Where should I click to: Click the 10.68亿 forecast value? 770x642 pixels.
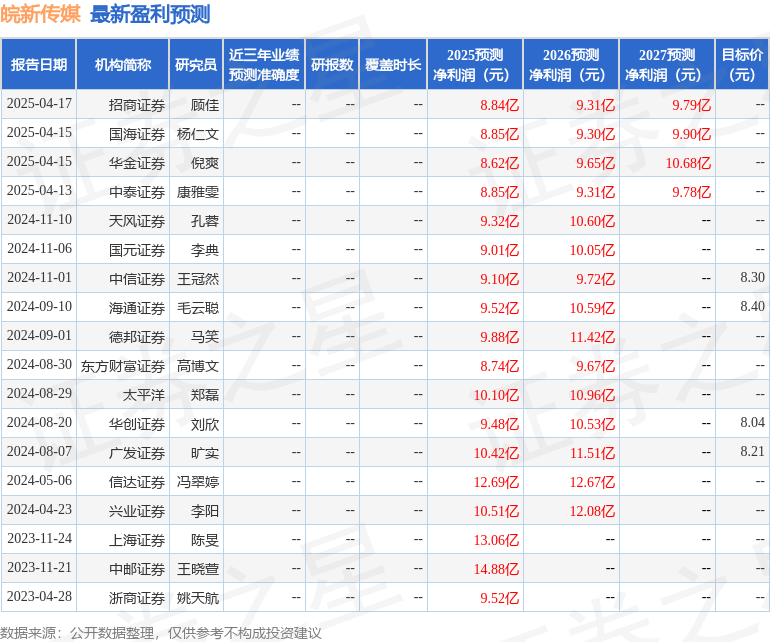coord(688,163)
